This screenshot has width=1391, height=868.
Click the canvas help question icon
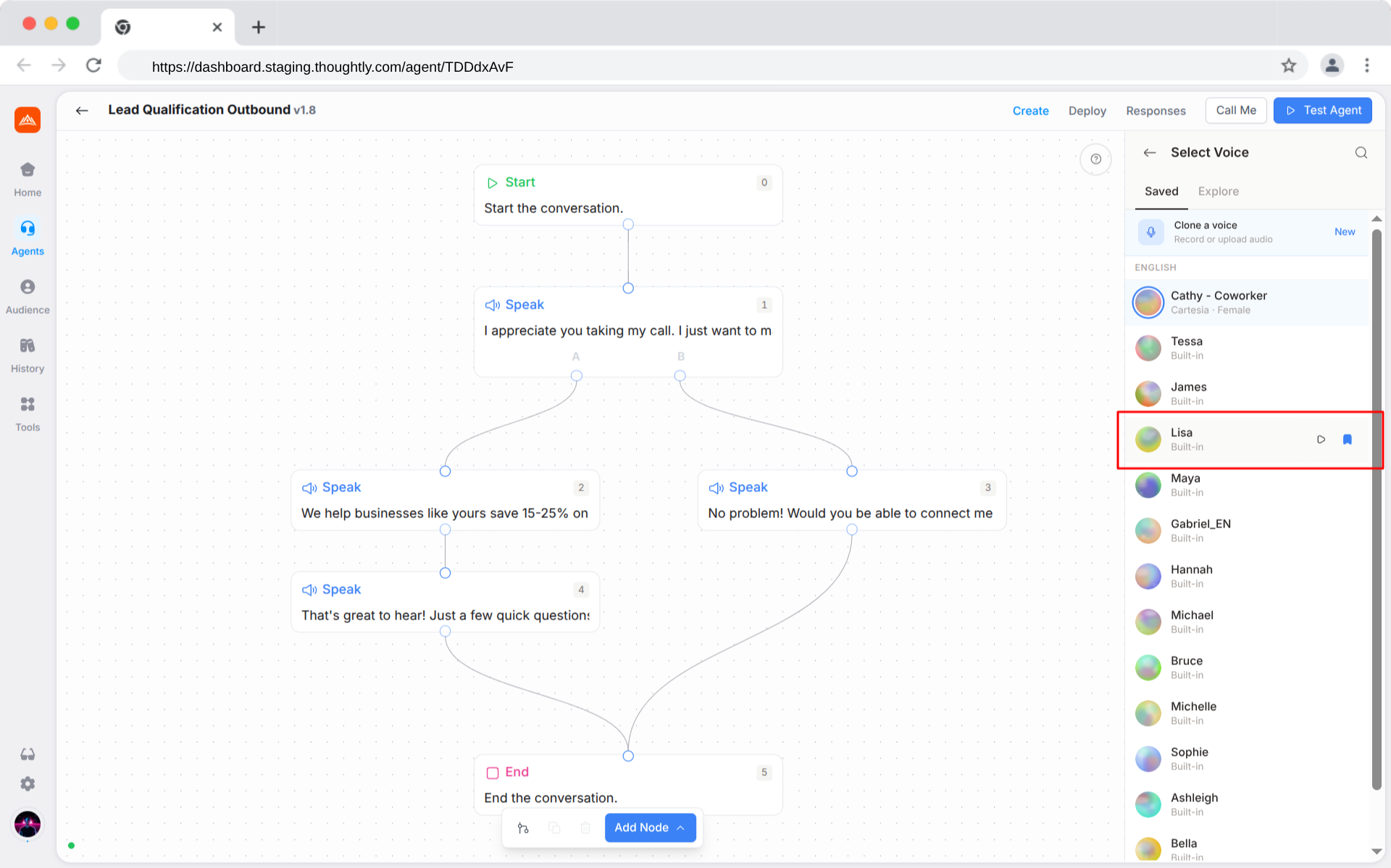click(x=1095, y=159)
